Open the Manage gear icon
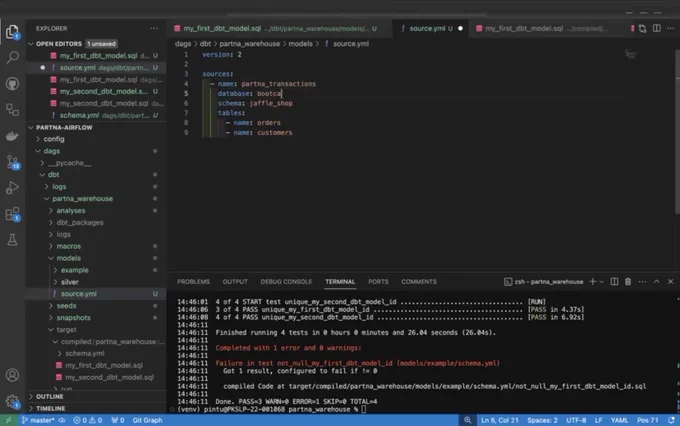 (x=13, y=401)
